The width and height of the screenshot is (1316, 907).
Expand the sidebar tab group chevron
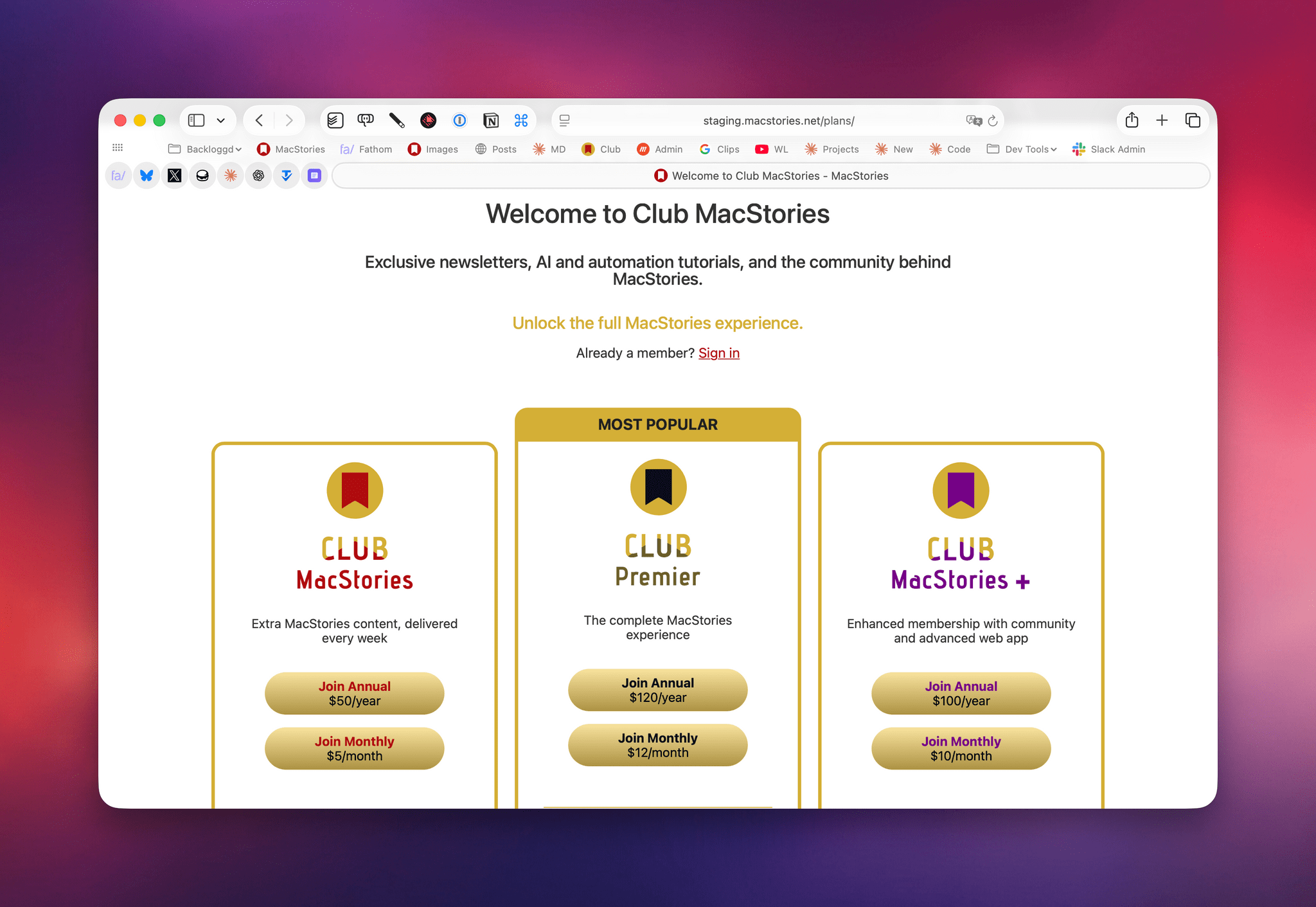[221, 120]
